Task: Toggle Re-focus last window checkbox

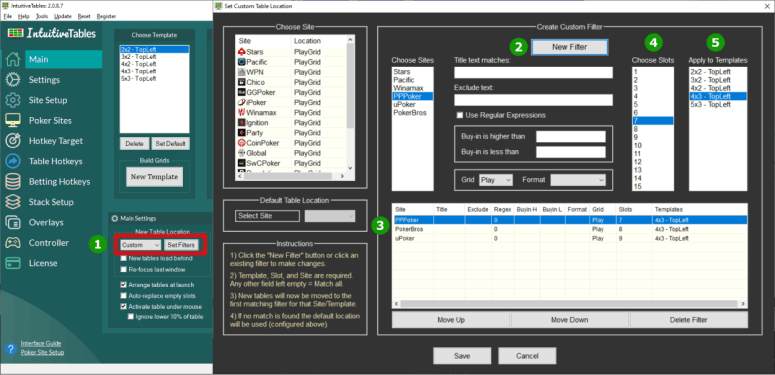Action: tap(124, 269)
